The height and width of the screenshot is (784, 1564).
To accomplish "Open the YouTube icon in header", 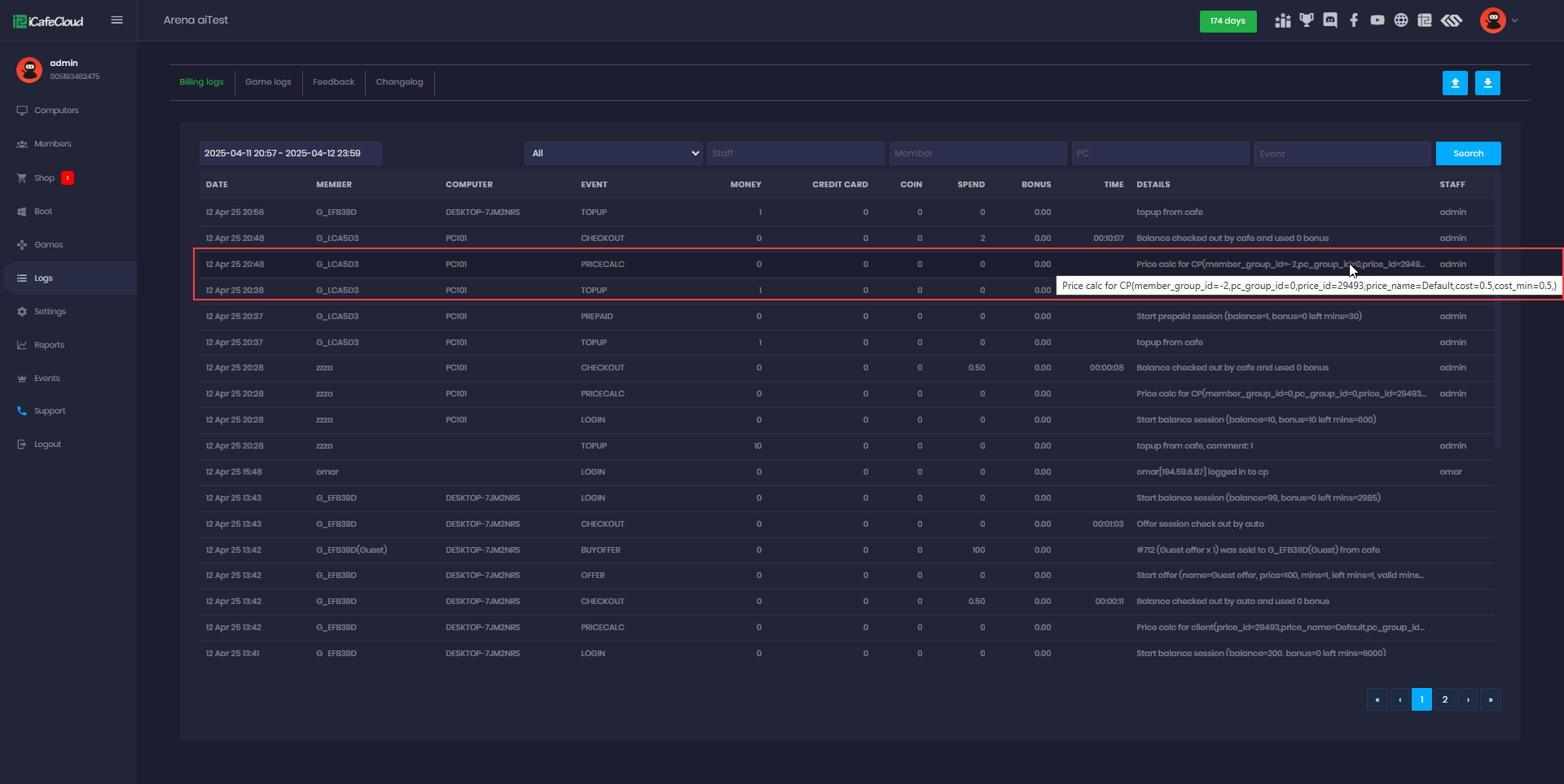I will tap(1377, 20).
